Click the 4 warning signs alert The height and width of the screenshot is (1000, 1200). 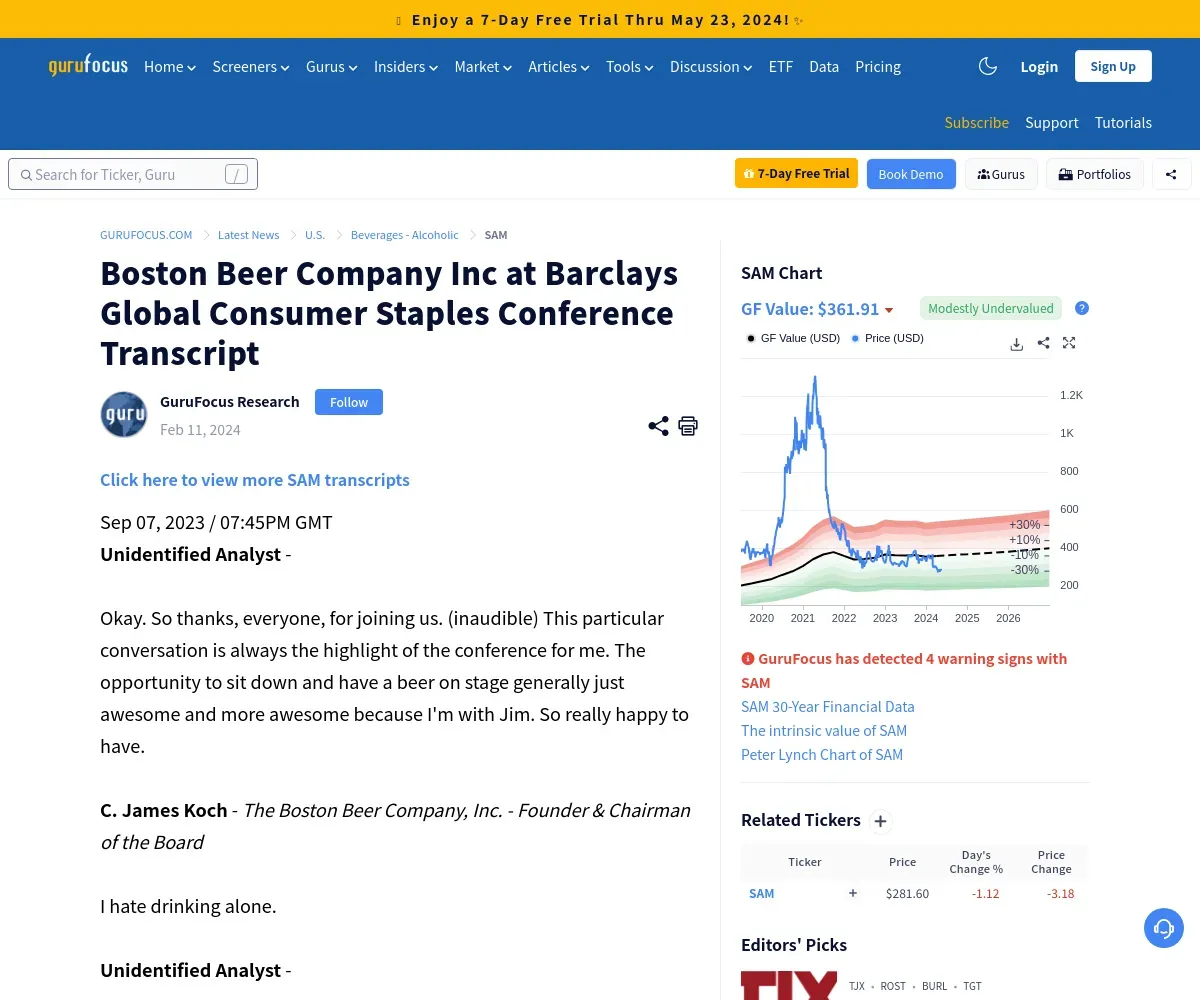tap(904, 670)
